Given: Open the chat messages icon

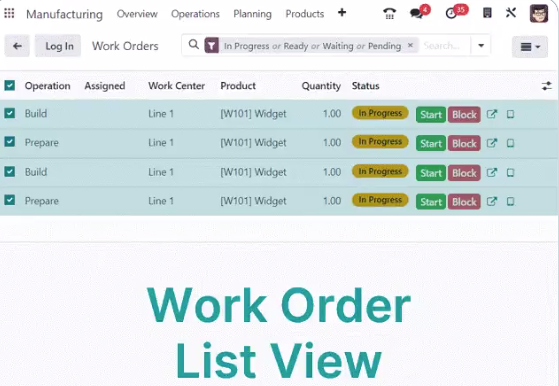Looking at the screenshot, I should [x=416, y=14].
